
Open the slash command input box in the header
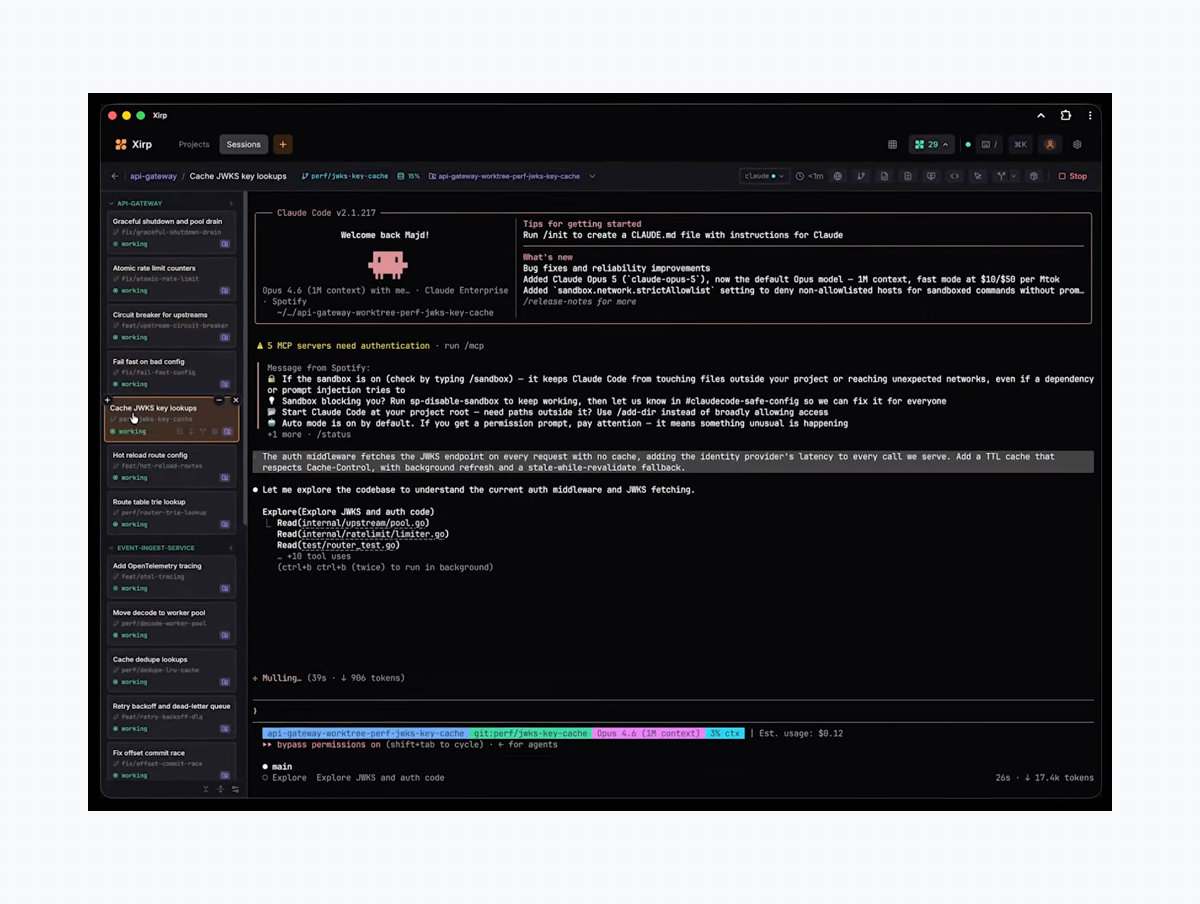[988, 144]
